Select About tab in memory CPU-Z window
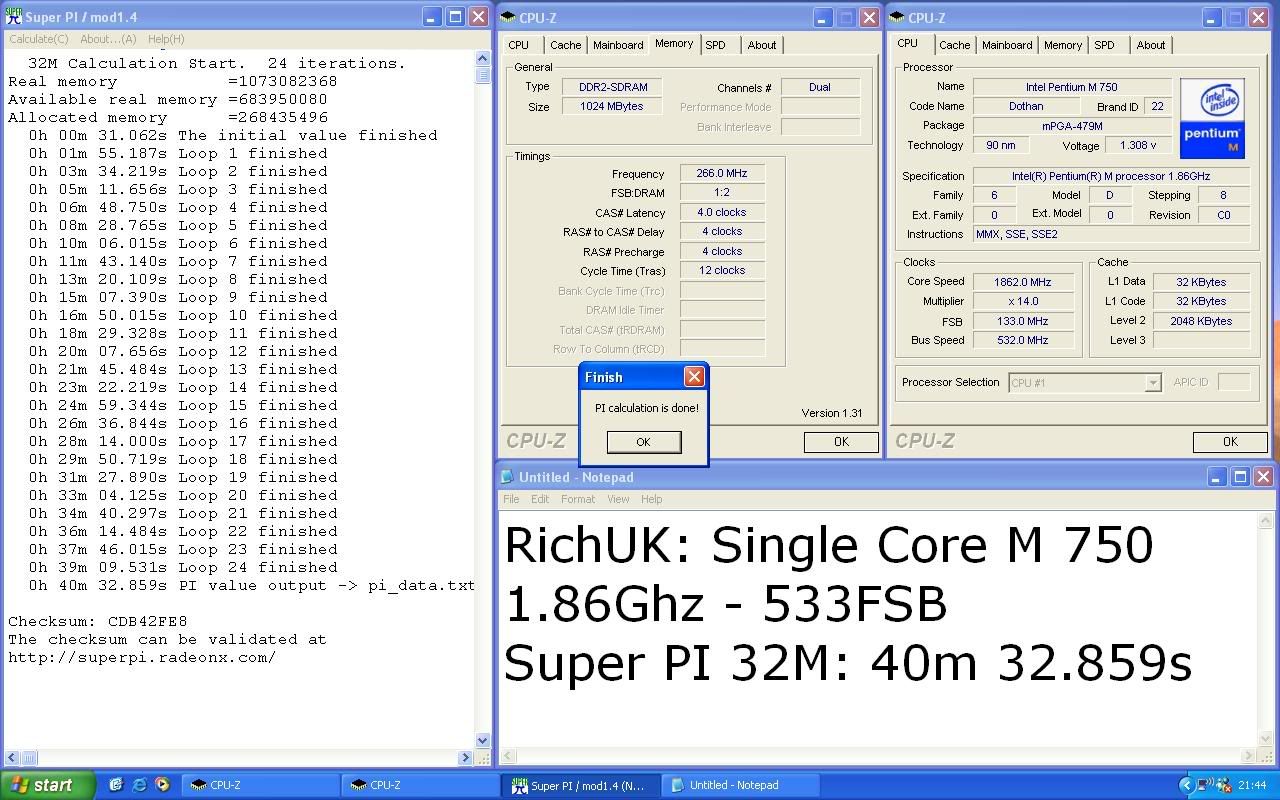This screenshot has width=1280, height=800. [762, 45]
